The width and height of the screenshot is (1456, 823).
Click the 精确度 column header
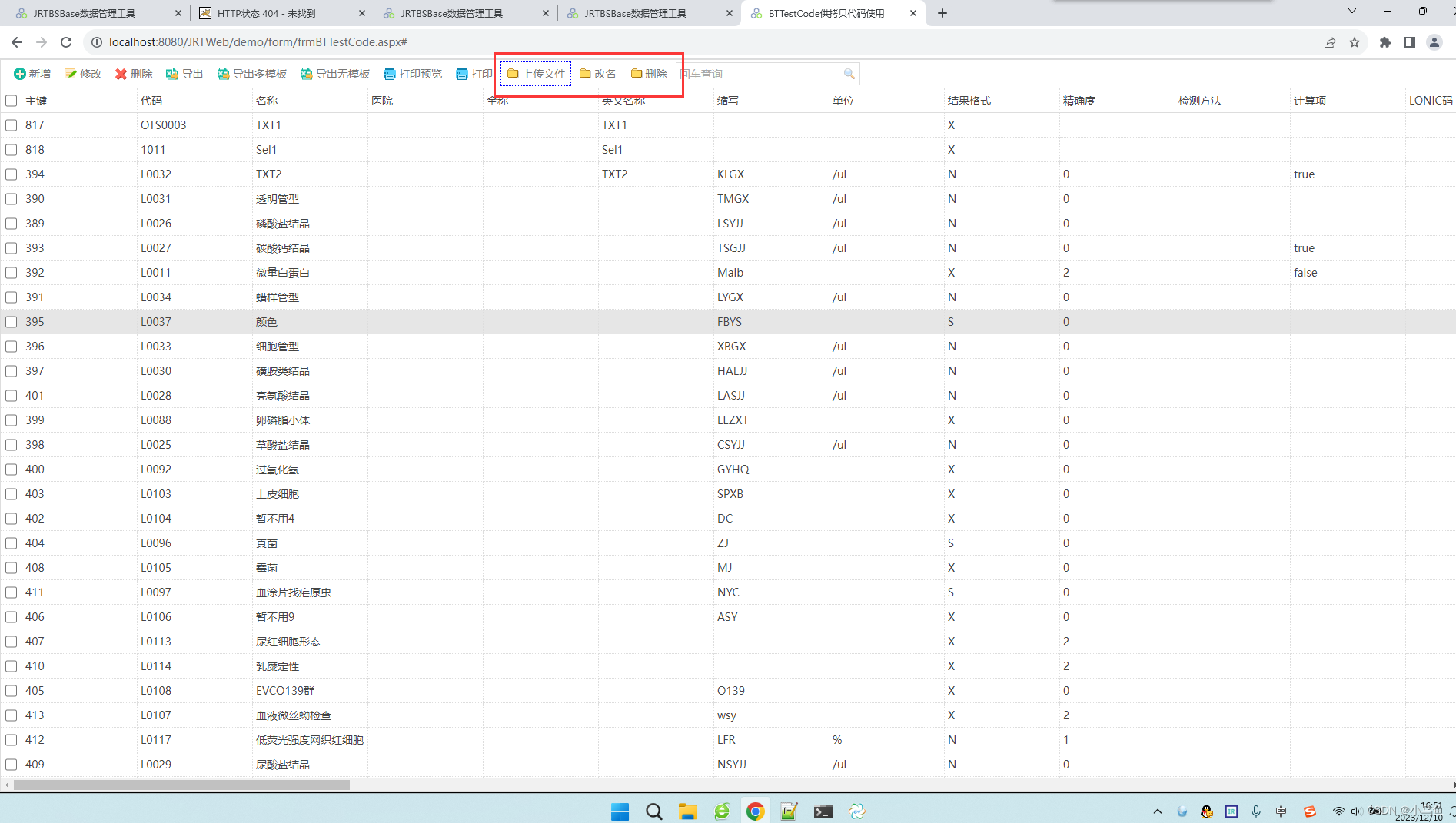tap(1079, 101)
